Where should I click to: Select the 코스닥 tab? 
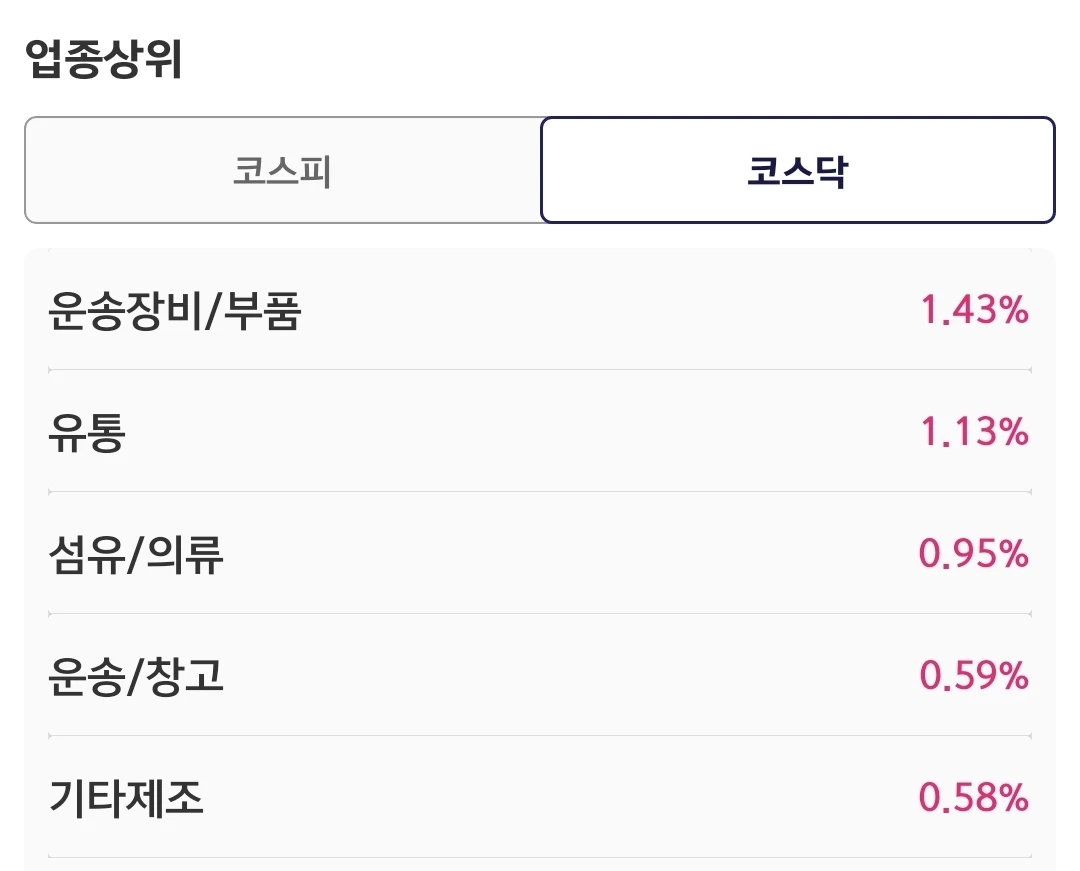[798, 170]
